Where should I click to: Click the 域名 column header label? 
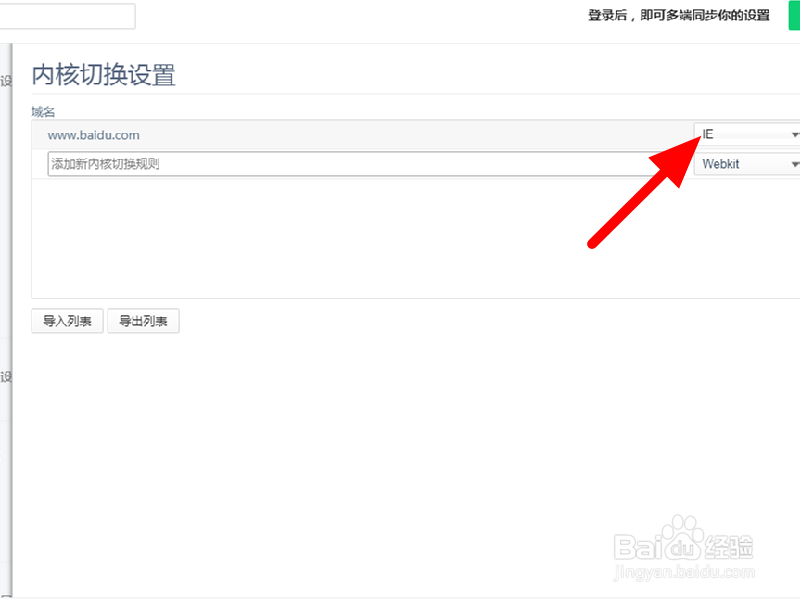pyautogui.click(x=43, y=112)
